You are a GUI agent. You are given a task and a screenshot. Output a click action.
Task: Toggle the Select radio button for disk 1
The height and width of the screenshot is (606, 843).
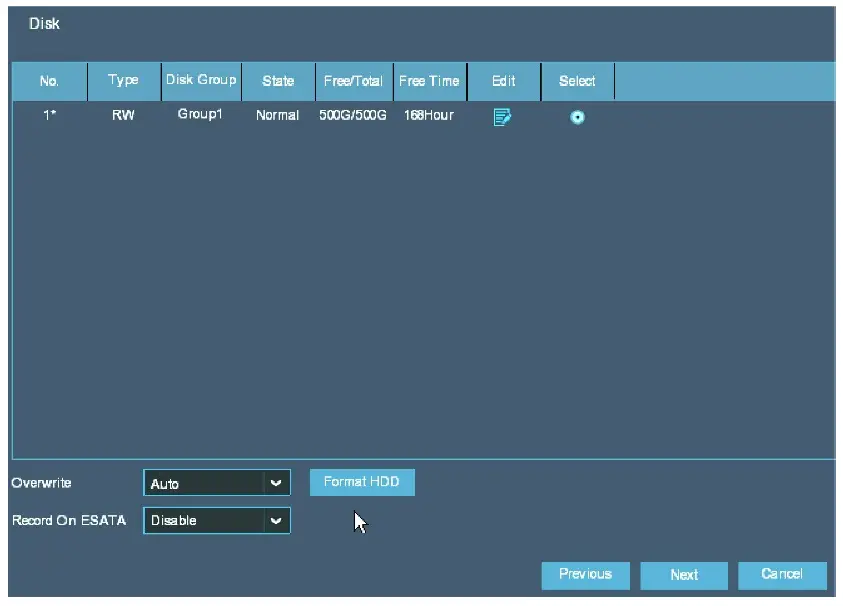pos(577,117)
